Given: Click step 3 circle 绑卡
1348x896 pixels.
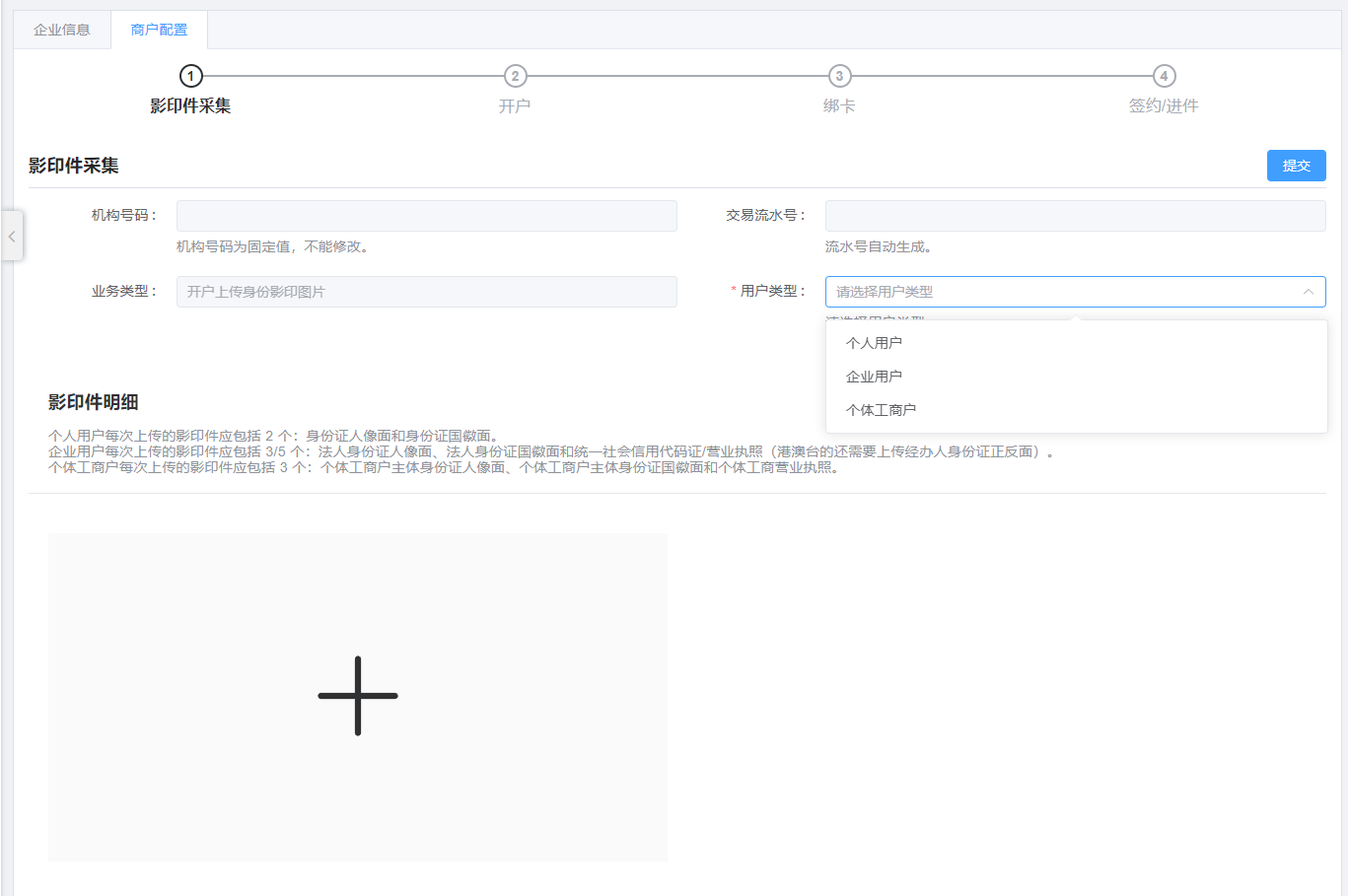Looking at the screenshot, I should click(839, 76).
